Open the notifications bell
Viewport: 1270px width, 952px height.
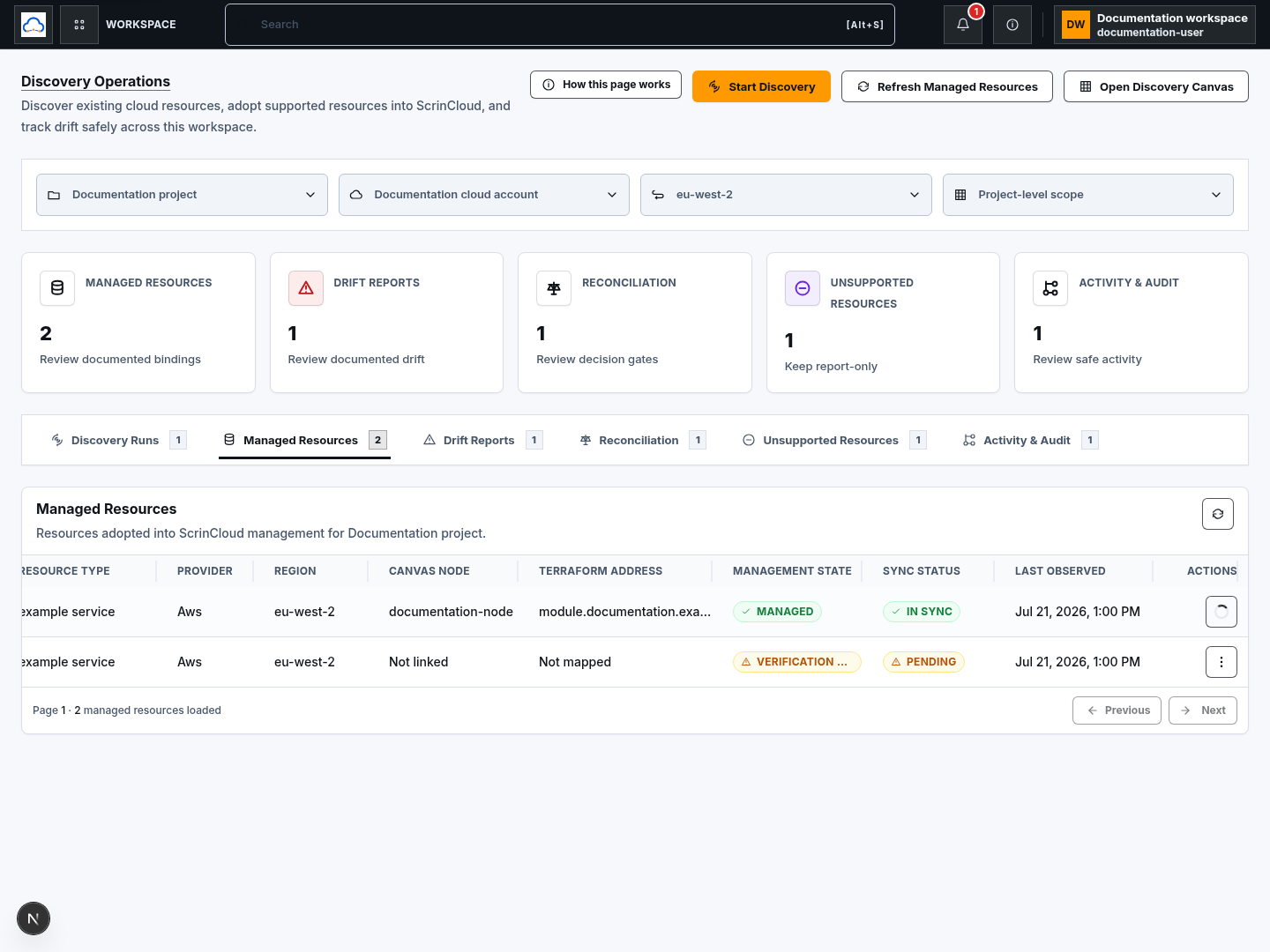963,25
